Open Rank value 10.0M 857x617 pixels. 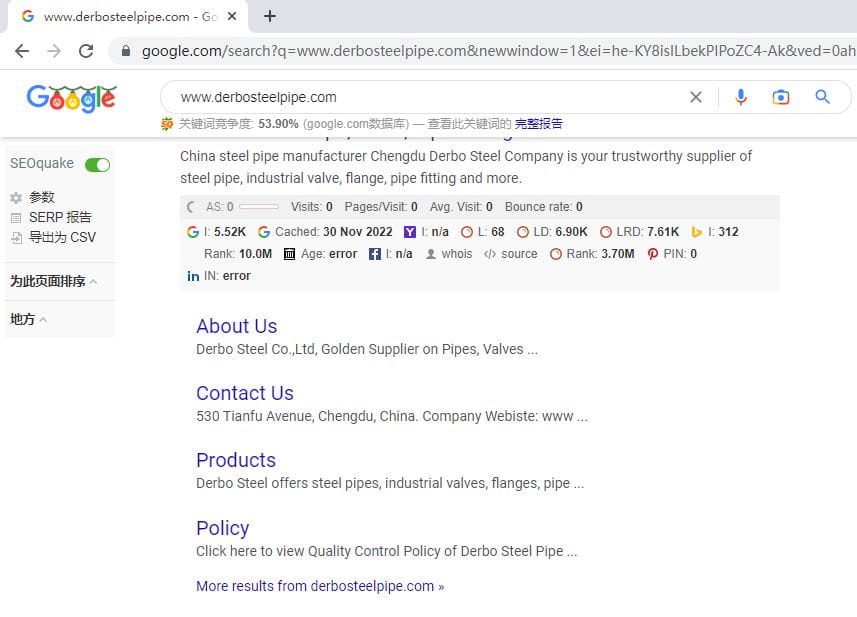(x=255, y=254)
